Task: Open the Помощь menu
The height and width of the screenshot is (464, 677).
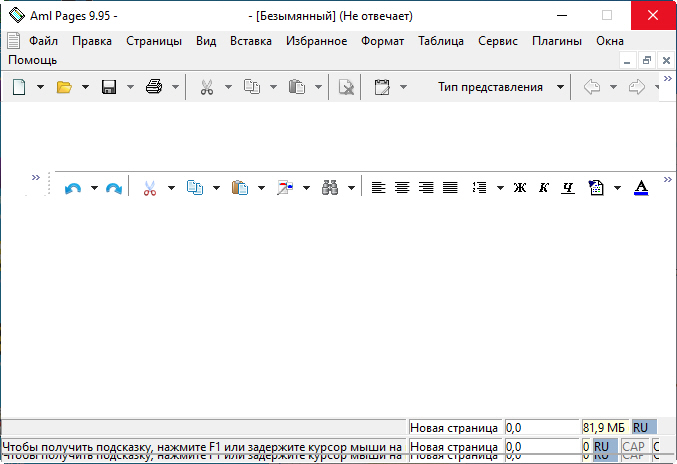Action: point(32,60)
